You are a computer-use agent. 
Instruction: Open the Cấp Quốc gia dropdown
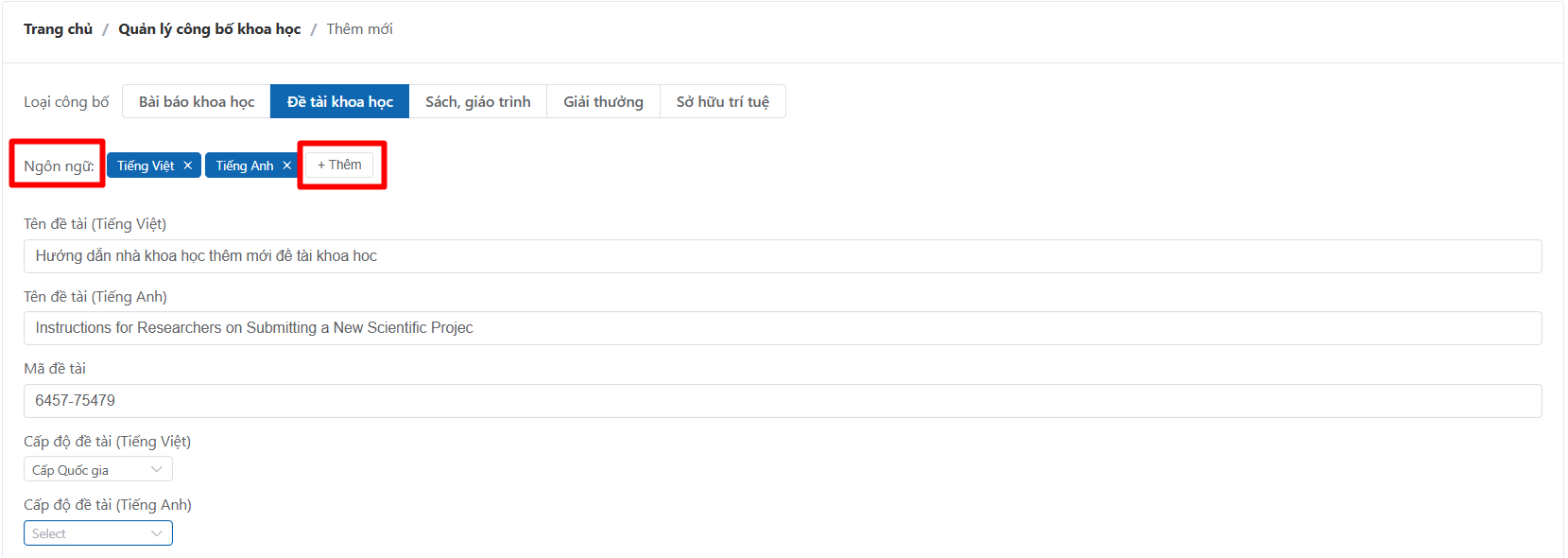(x=97, y=470)
